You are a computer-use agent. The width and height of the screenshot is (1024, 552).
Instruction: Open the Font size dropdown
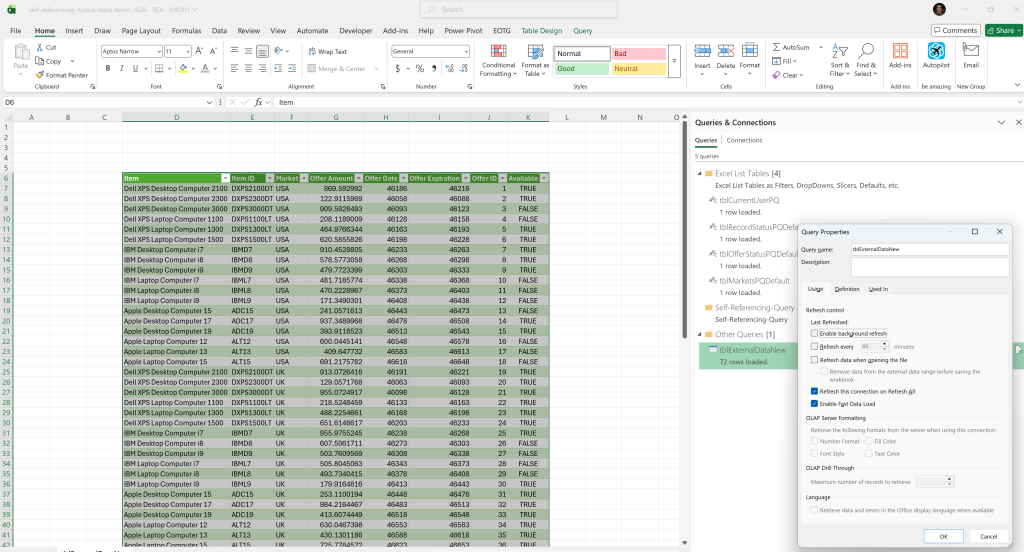(188, 51)
